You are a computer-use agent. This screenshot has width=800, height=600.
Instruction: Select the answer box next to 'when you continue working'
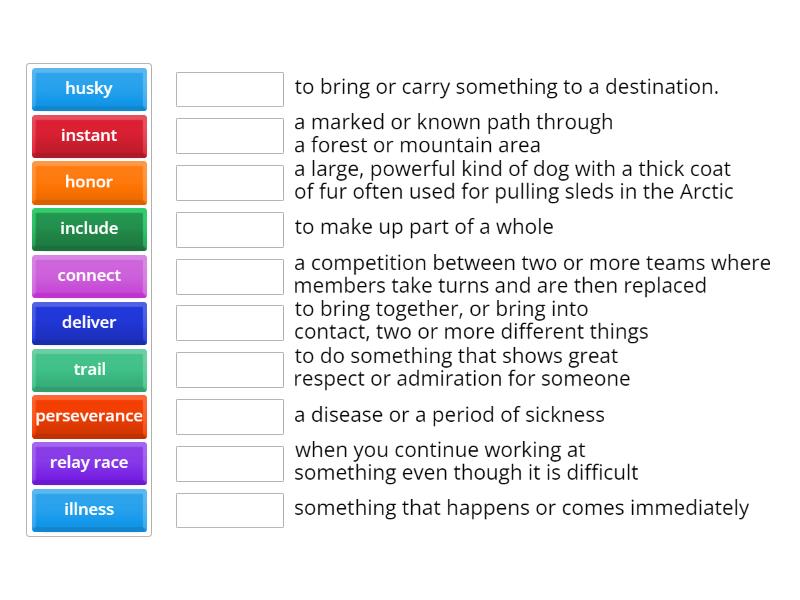pyautogui.click(x=229, y=462)
